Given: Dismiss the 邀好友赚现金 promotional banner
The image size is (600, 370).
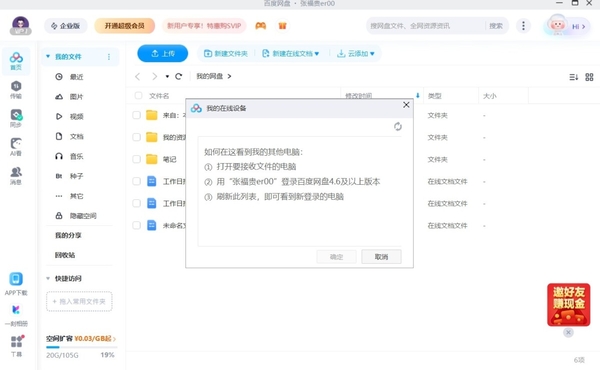Looking at the screenshot, I should point(568,332).
